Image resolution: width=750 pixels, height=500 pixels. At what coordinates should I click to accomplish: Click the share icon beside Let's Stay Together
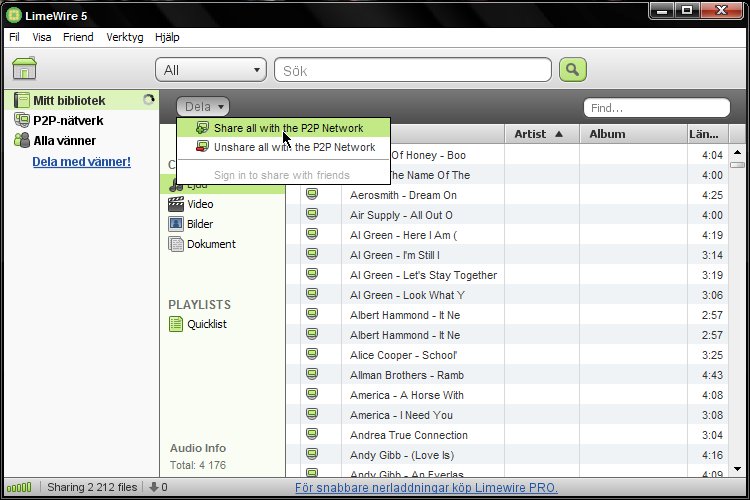(x=312, y=274)
